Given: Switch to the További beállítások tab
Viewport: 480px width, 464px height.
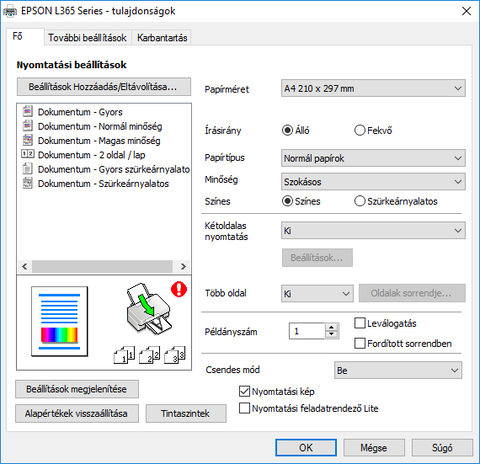Looking at the screenshot, I should pyautogui.click(x=87, y=38).
